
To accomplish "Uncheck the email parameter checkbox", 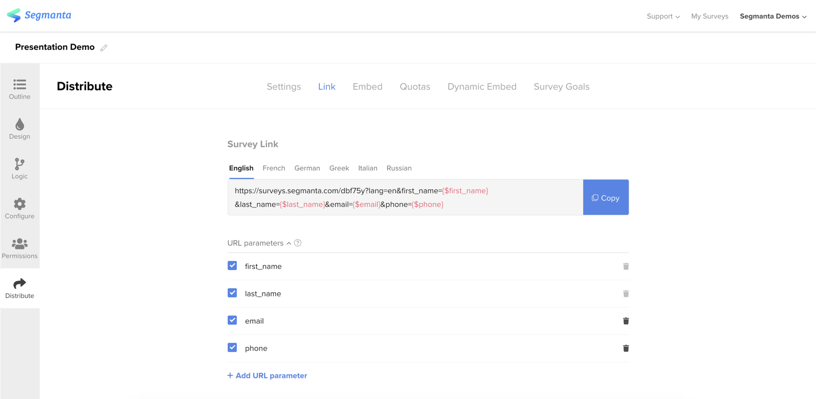I will click(232, 320).
